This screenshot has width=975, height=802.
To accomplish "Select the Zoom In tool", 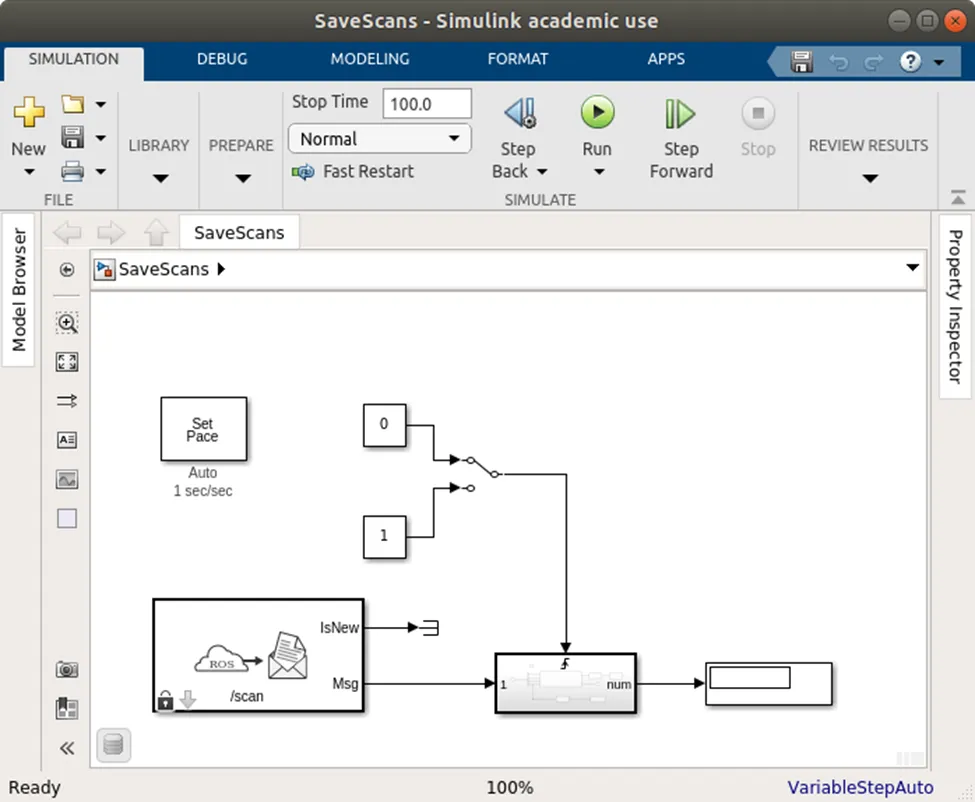I will point(67,323).
